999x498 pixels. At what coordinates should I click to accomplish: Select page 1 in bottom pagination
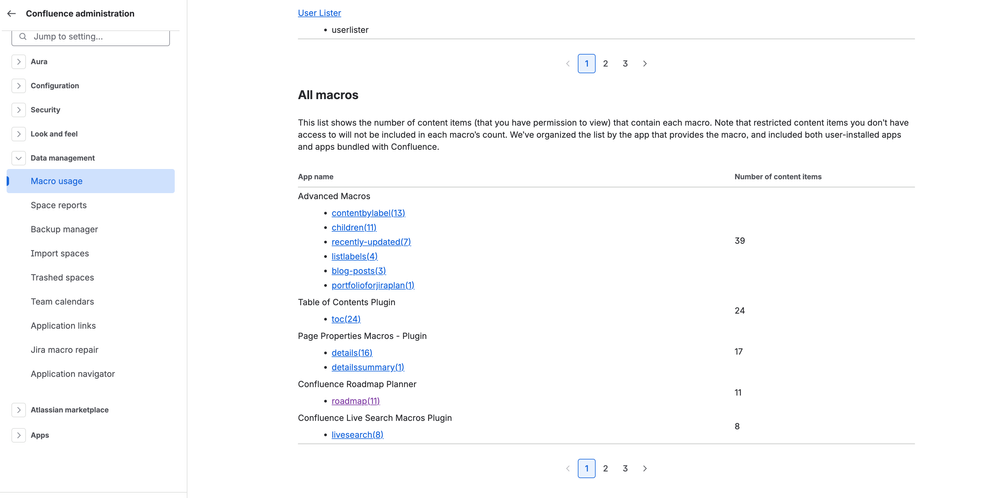(x=587, y=469)
